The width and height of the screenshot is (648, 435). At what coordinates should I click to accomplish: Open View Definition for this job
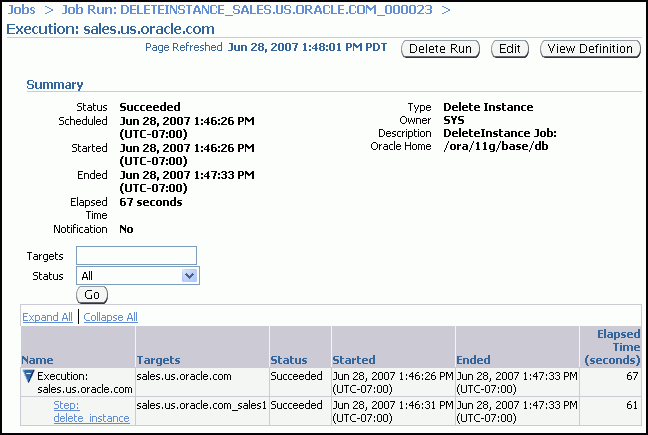(590, 48)
